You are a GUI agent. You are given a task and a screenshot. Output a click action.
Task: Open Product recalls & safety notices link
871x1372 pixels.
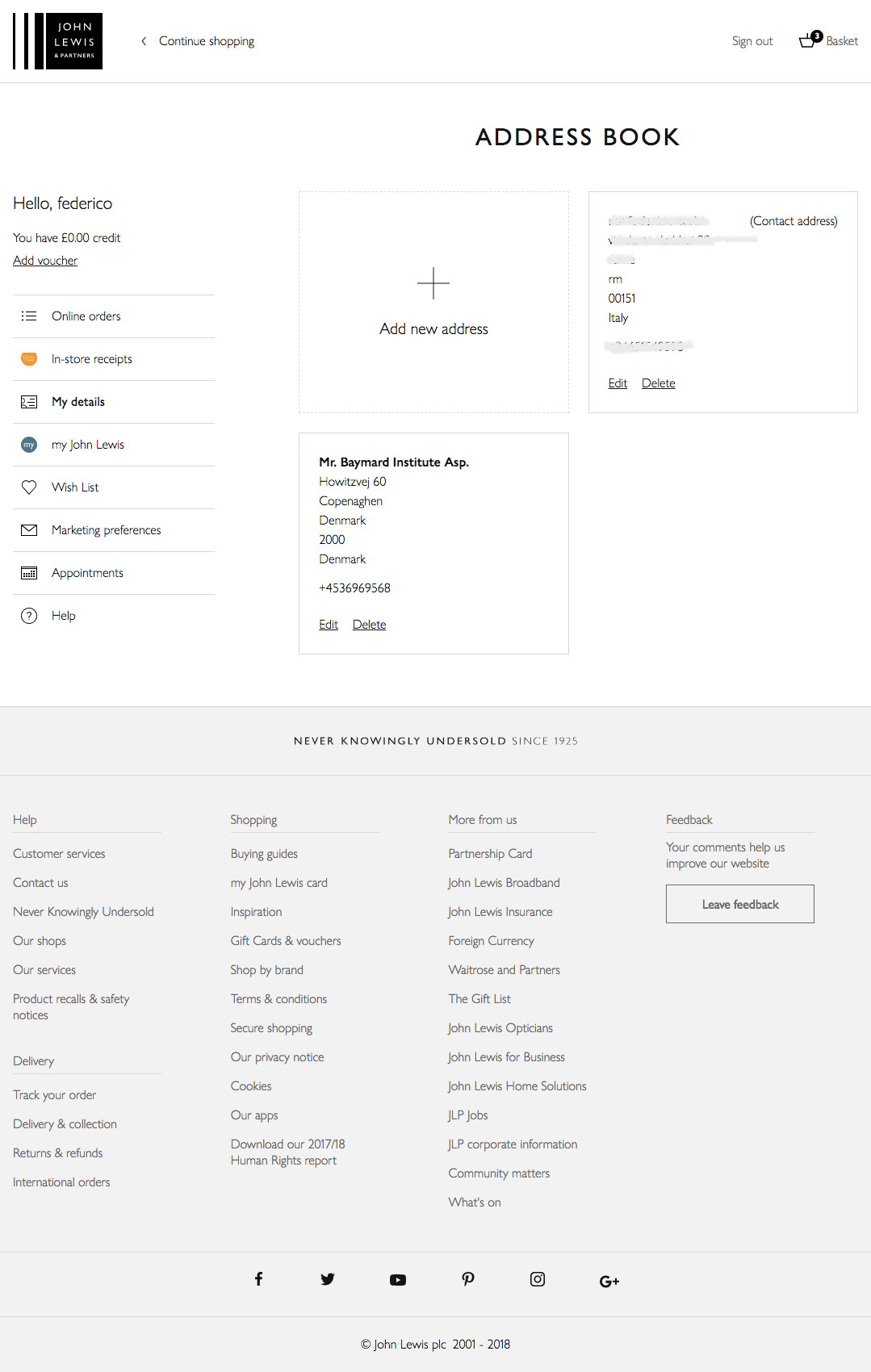tap(71, 1007)
